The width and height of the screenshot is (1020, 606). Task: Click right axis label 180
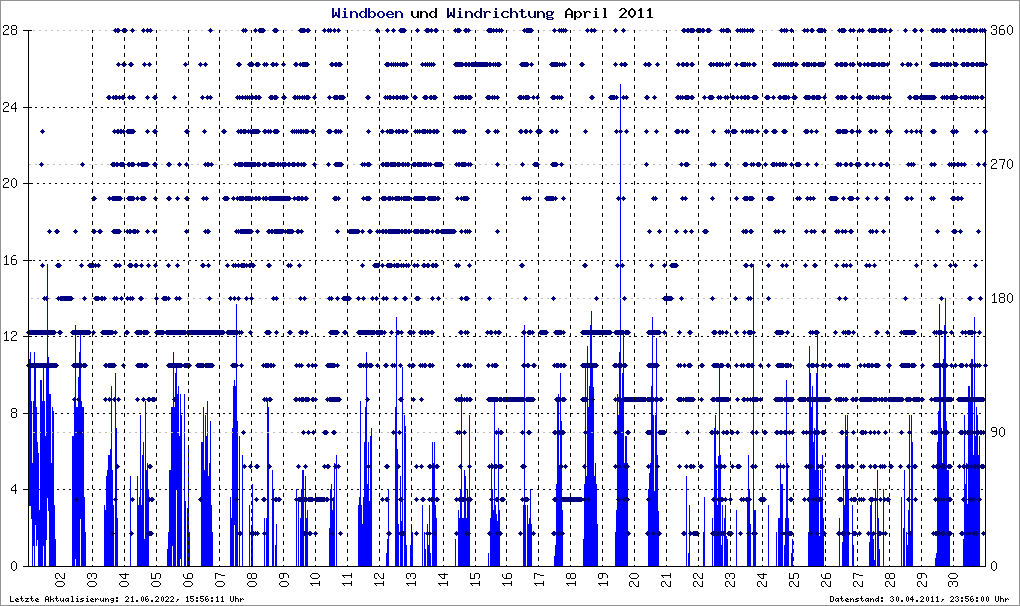(1002, 298)
